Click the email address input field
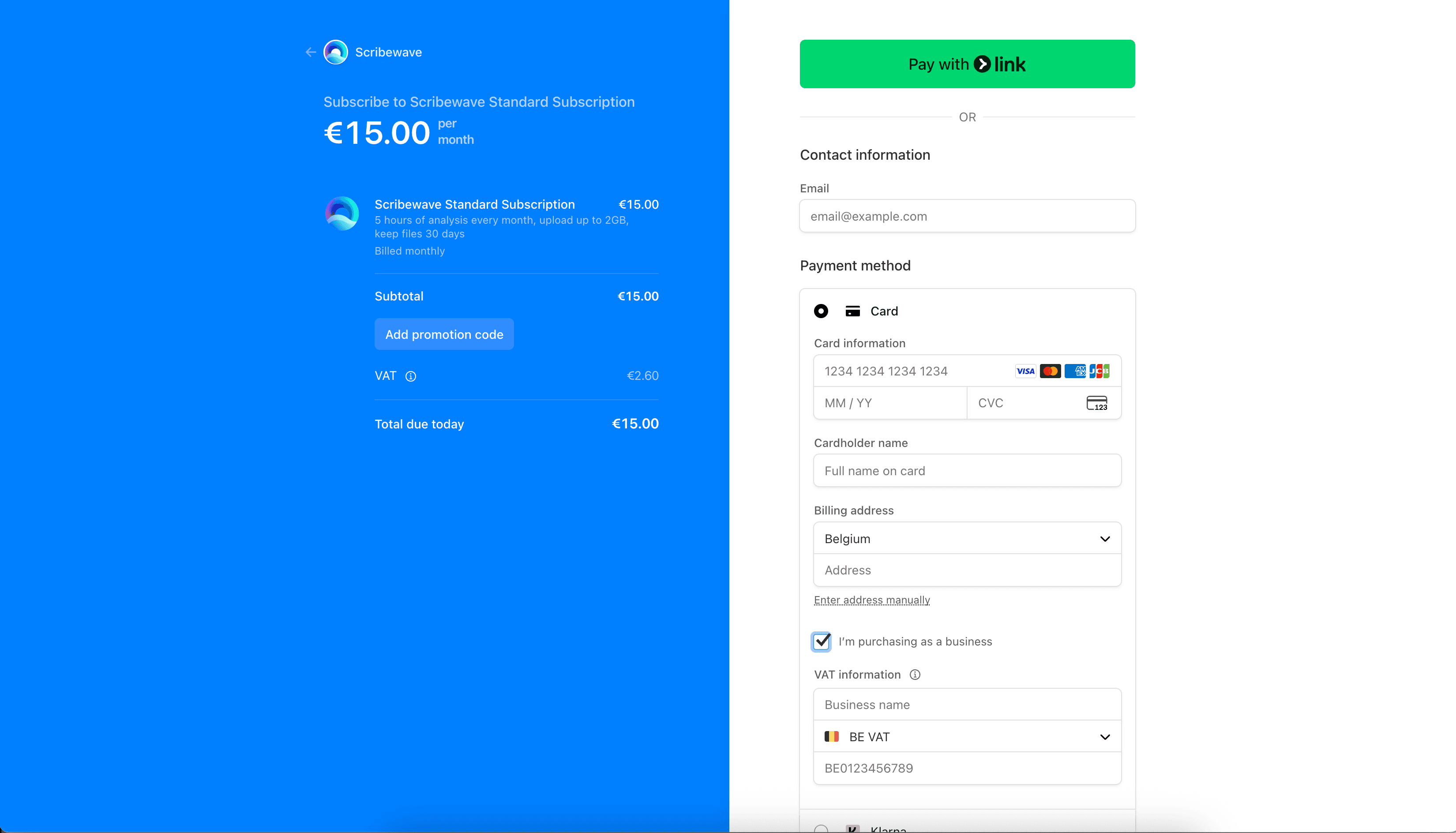 click(x=967, y=216)
